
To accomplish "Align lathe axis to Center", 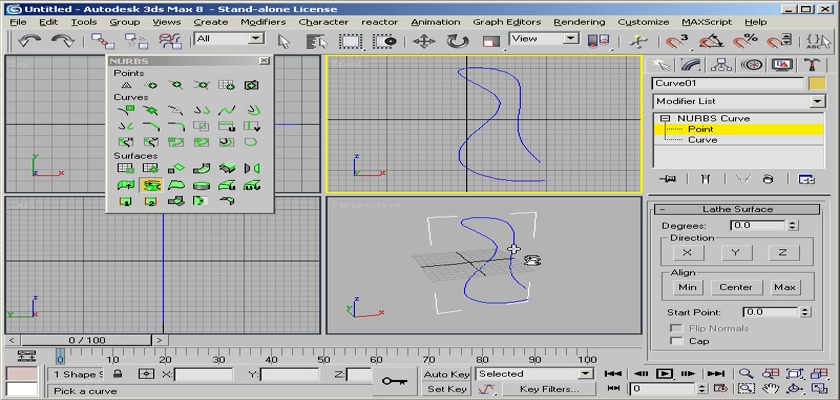I will pyautogui.click(x=736, y=287).
